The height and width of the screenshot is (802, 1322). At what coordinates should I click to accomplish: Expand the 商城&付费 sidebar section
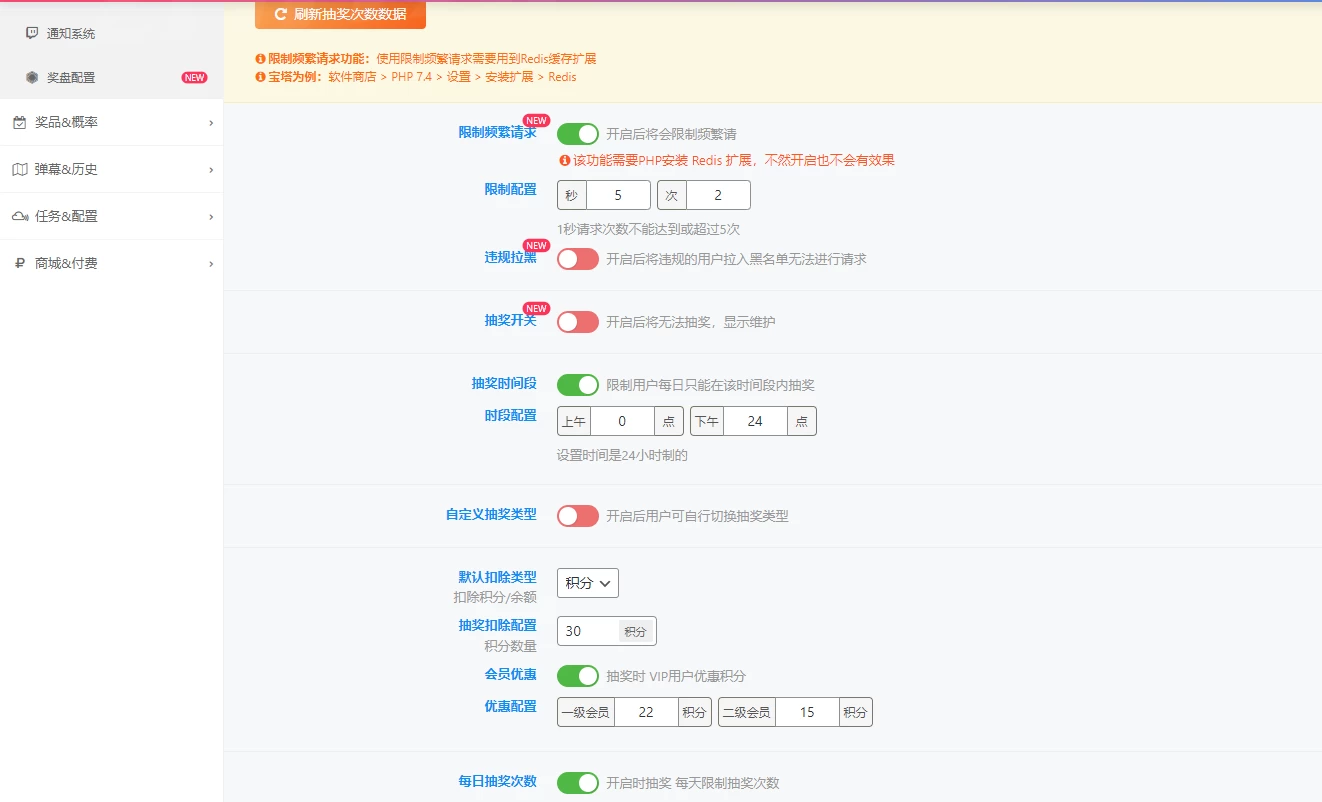click(110, 263)
